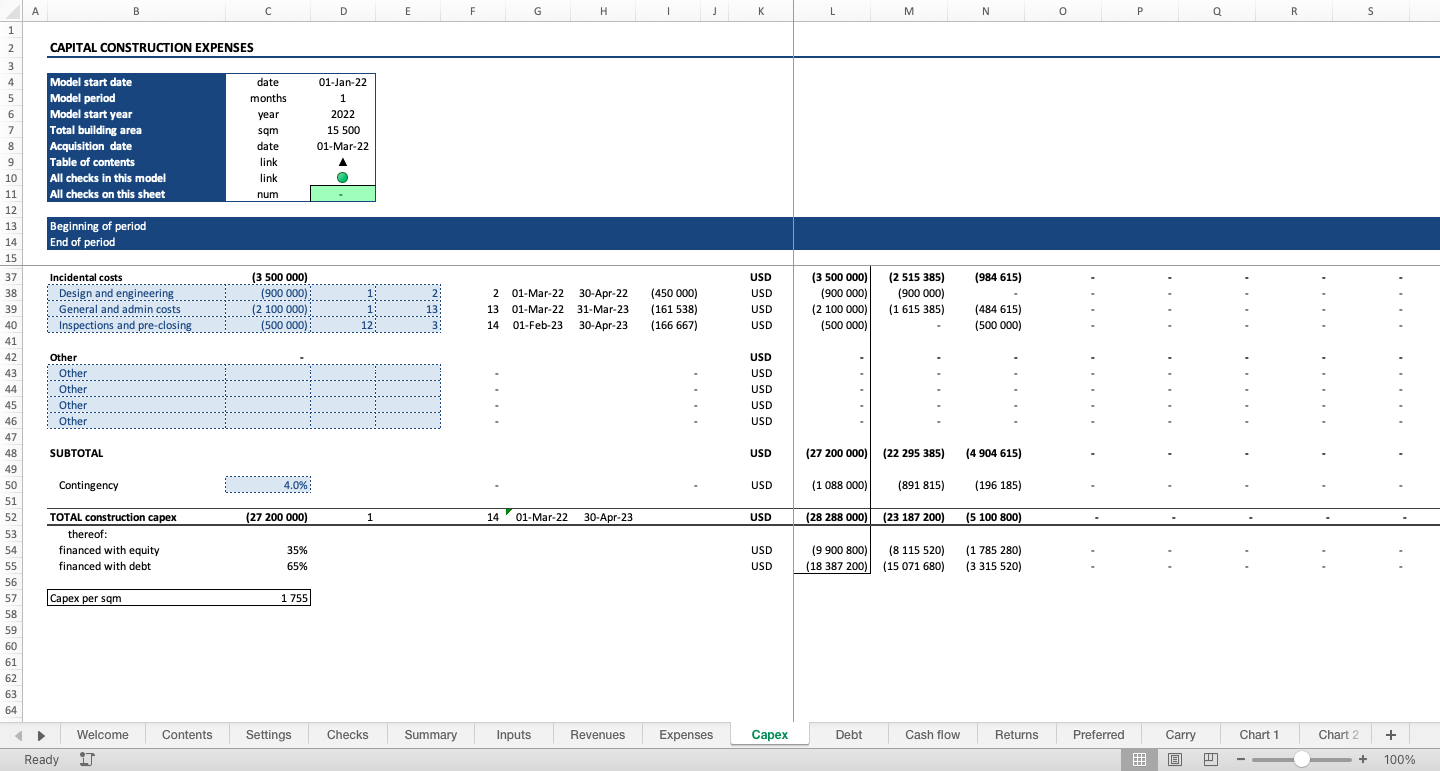The width and height of the screenshot is (1440, 771).
Task: Switch to the Cash flow sheet
Action: point(932,734)
